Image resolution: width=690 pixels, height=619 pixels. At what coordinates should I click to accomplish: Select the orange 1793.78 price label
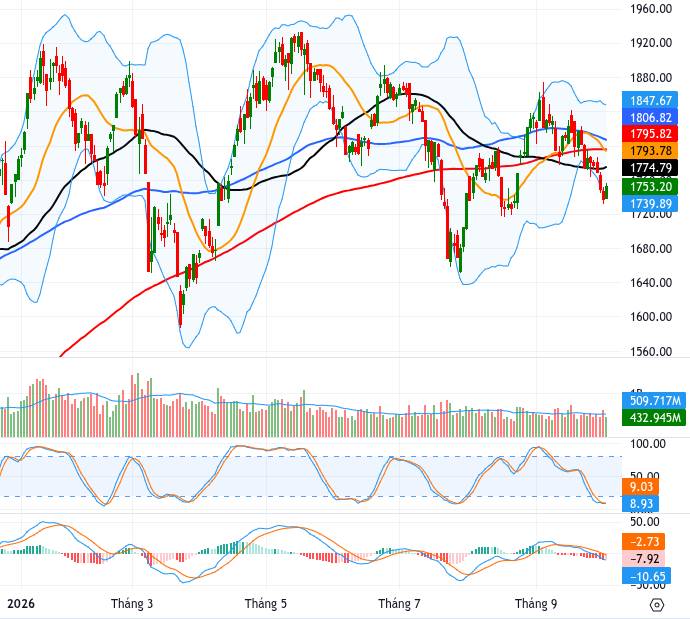click(650, 151)
